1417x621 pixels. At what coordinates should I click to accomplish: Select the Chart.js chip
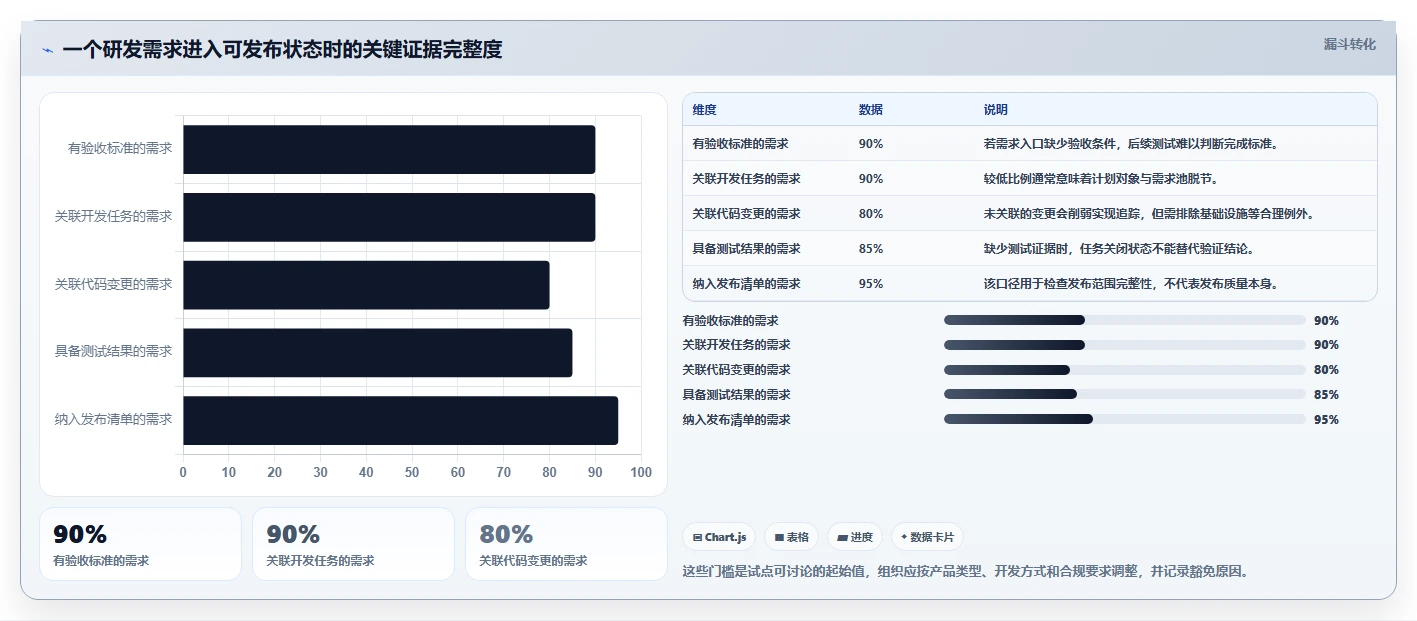[x=719, y=537]
